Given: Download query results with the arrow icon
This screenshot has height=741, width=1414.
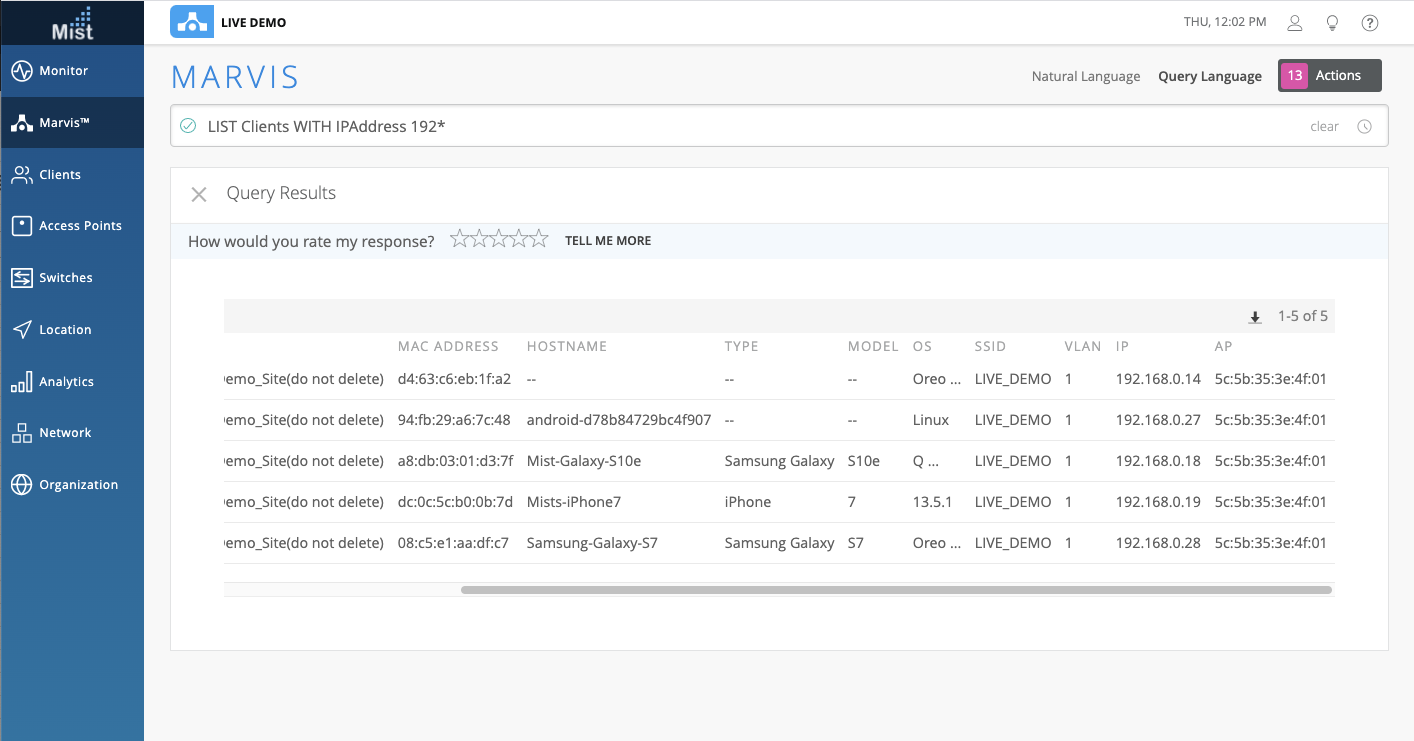Looking at the screenshot, I should click(1255, 318).
